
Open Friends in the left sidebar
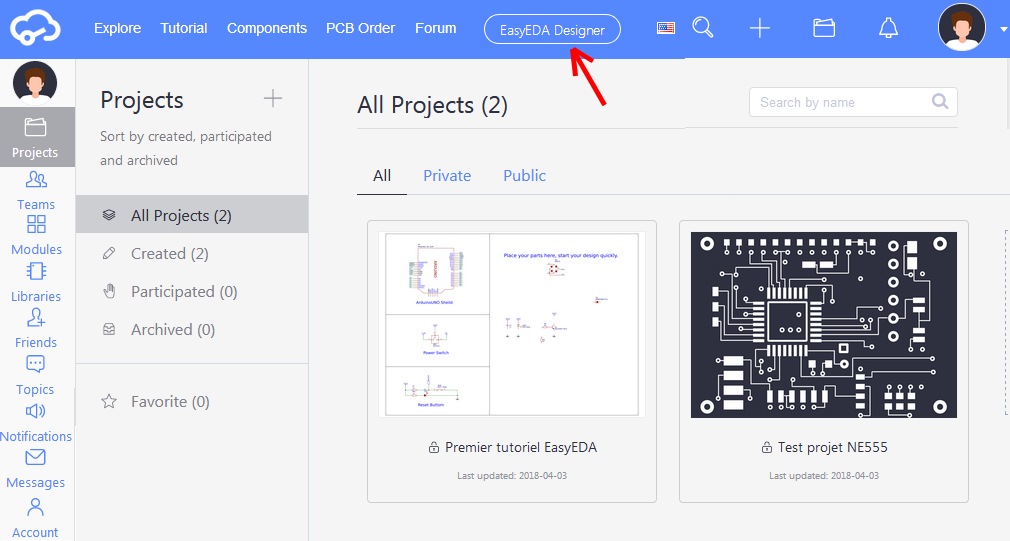(36, 328)
